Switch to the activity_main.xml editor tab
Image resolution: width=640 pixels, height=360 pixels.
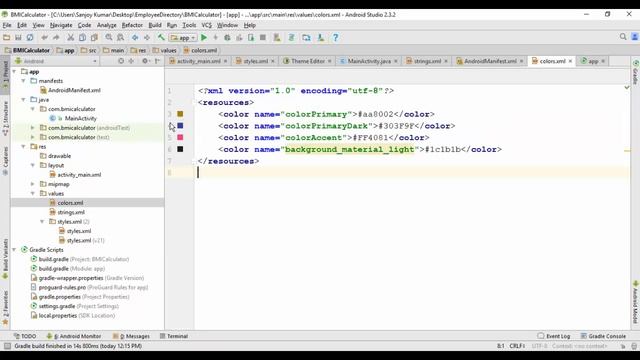(x=198, y=61)
